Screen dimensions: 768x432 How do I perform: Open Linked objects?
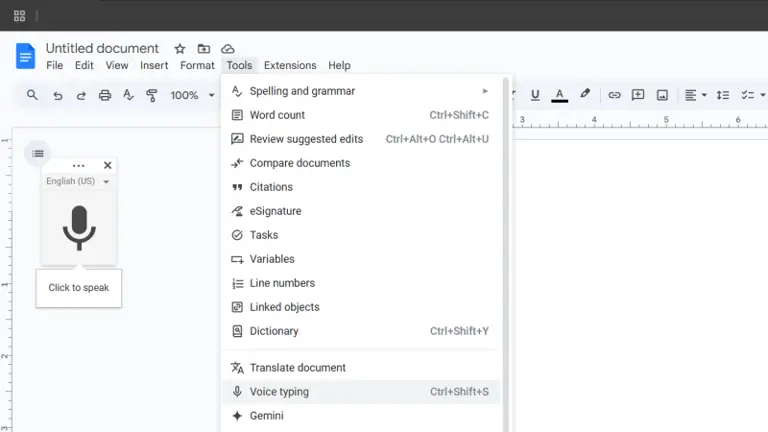[x=360, y=307]
